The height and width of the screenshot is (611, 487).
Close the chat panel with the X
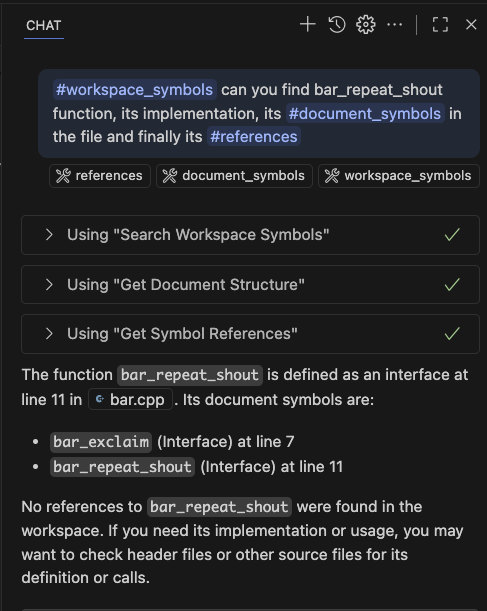[x=471, y=25]
